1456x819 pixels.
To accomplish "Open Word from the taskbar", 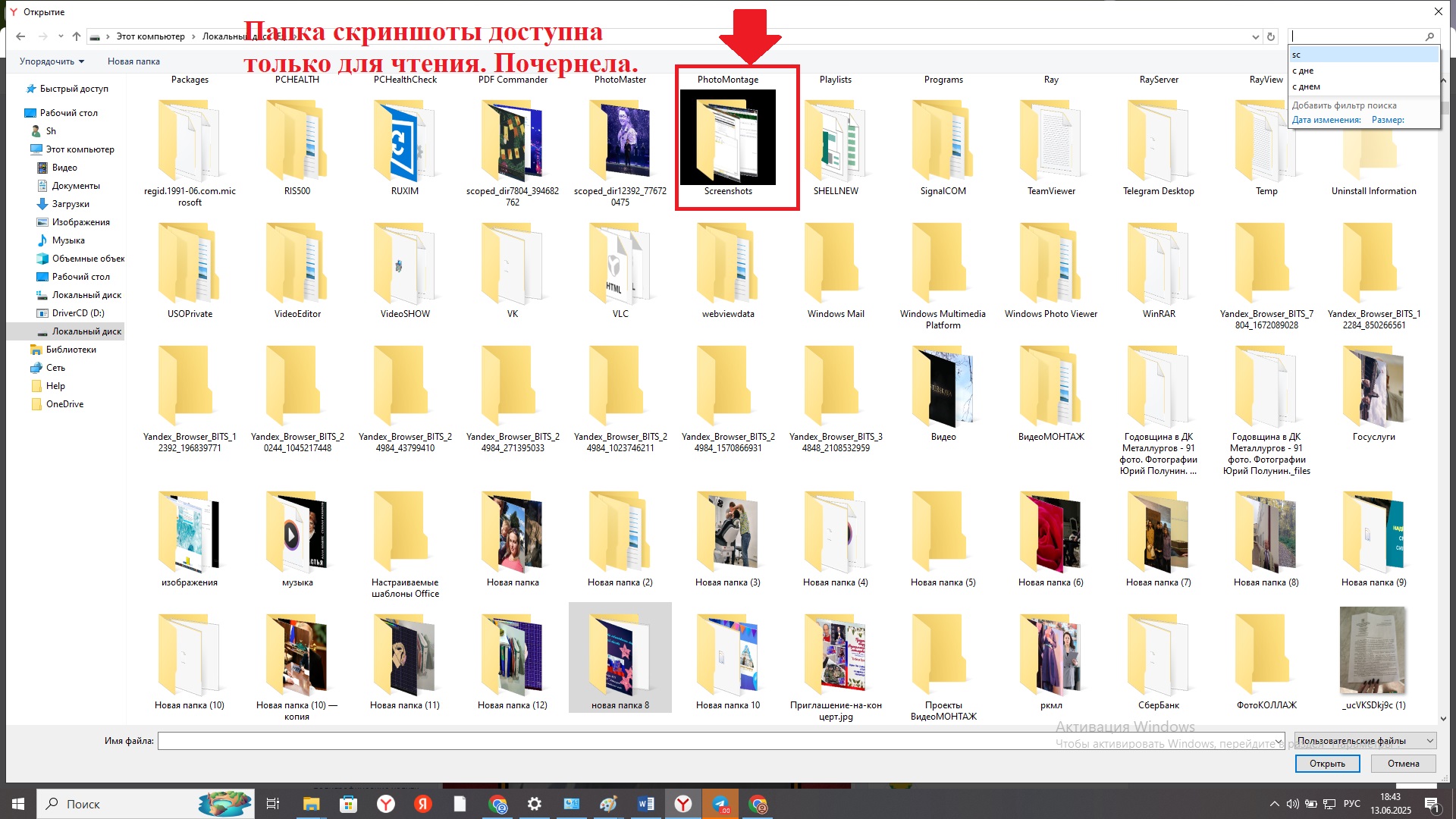I will [x=645, y=804].
